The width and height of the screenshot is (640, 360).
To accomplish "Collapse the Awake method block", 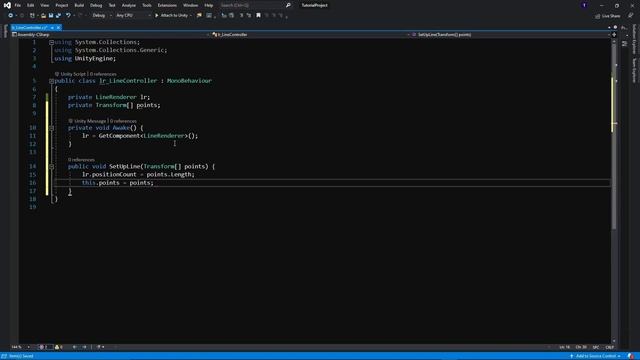I will pyautogui.click(x=51, y=128).
